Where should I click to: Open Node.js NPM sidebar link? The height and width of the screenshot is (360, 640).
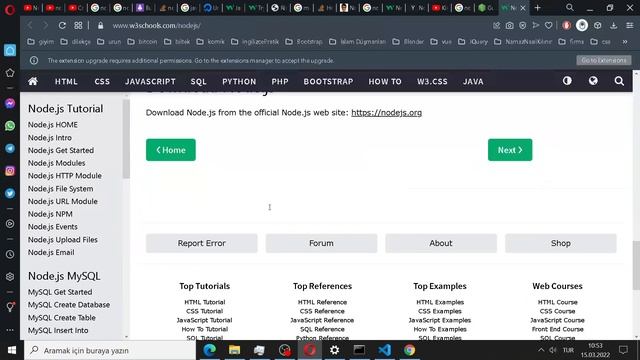click(50, 214)
